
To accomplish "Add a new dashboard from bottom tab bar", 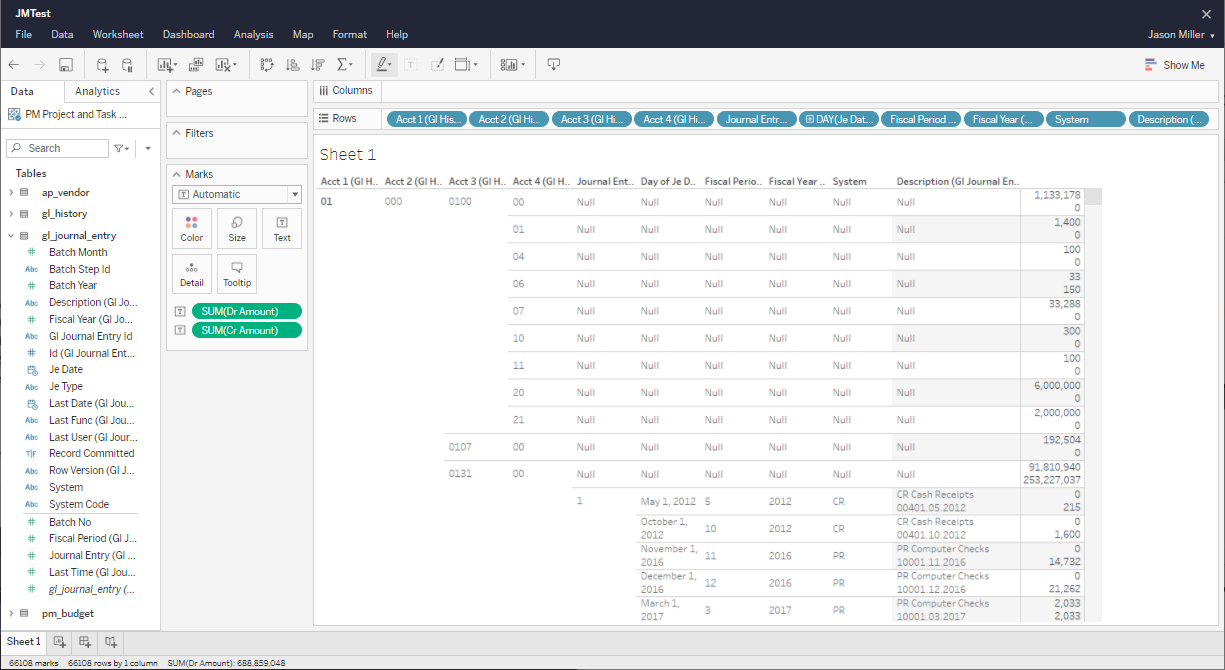I will 85,642.
